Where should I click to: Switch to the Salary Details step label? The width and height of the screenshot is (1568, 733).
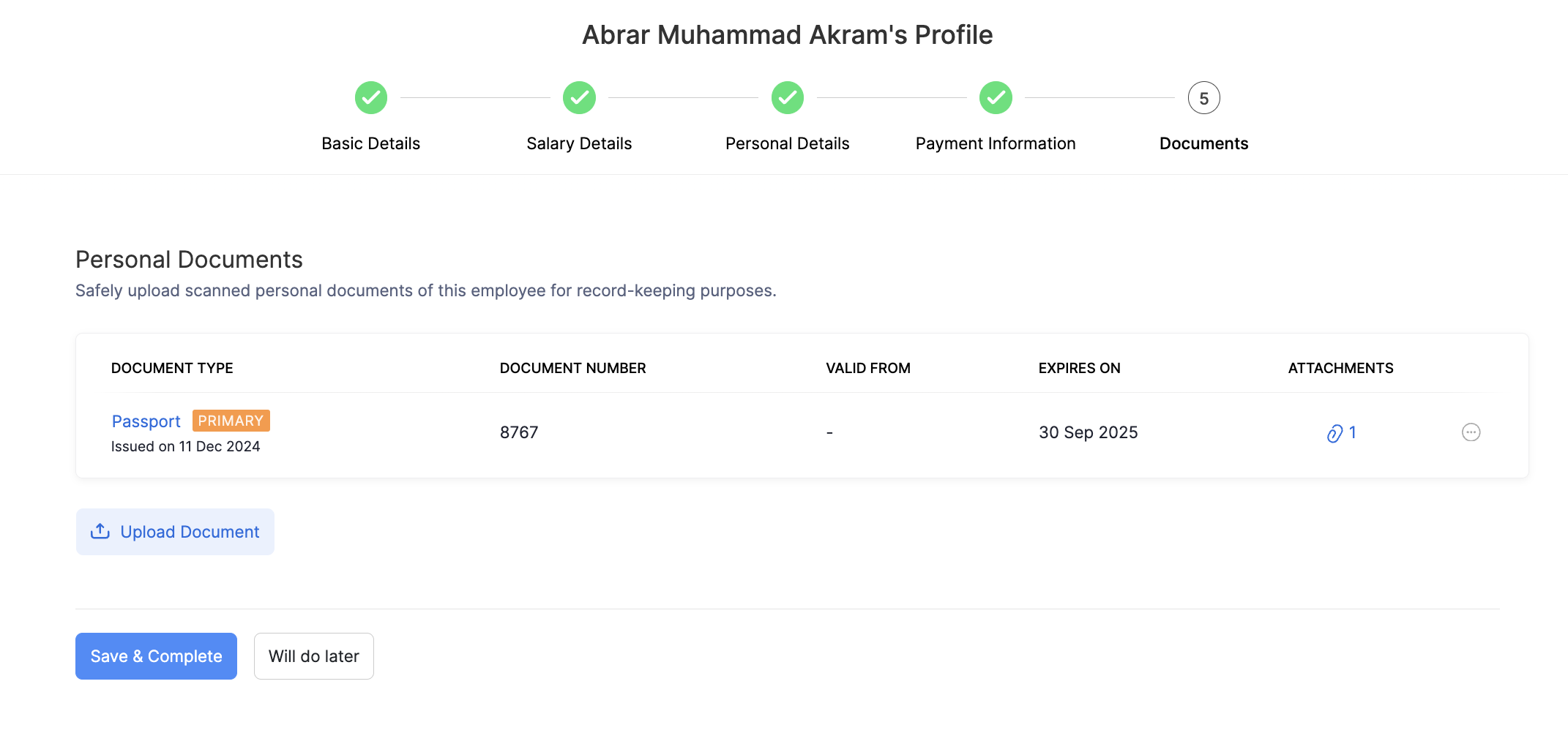579,143
